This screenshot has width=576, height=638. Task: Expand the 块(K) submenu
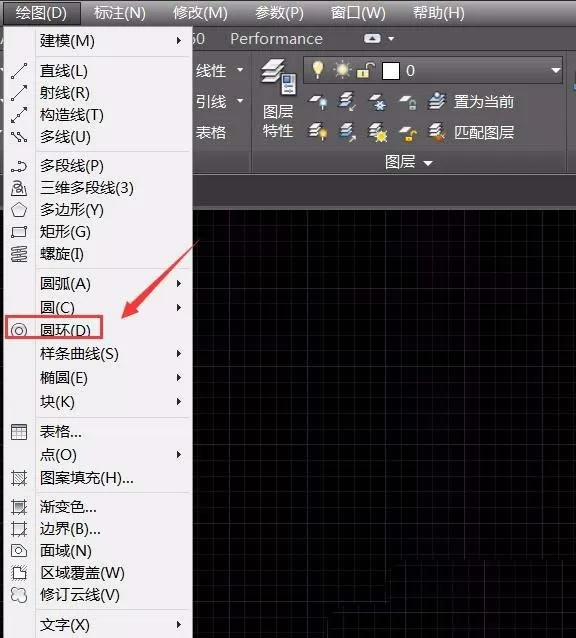pos(179,402)
